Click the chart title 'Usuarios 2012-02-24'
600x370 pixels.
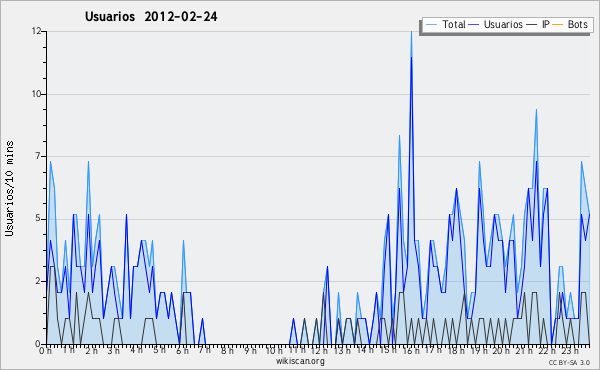151,17
